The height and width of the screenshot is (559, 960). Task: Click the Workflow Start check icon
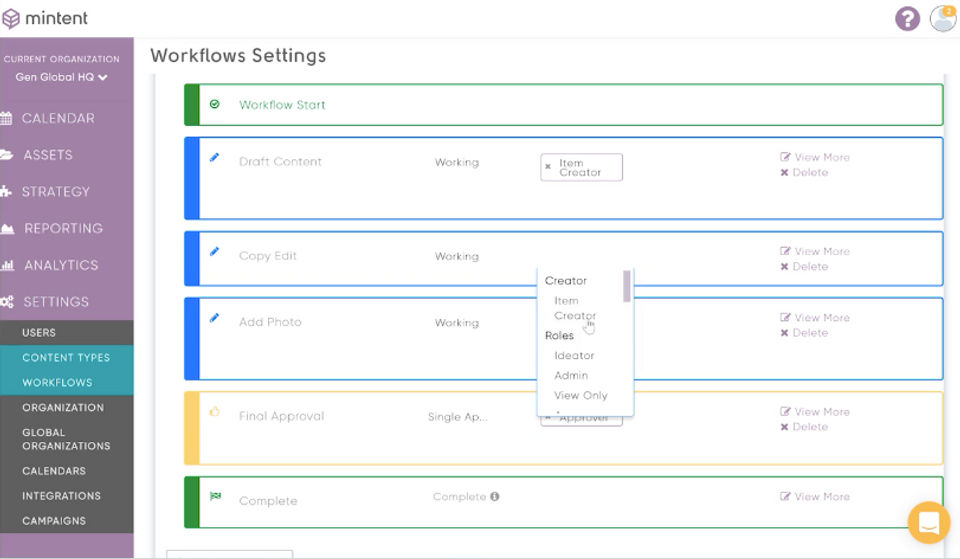[214, 104]
